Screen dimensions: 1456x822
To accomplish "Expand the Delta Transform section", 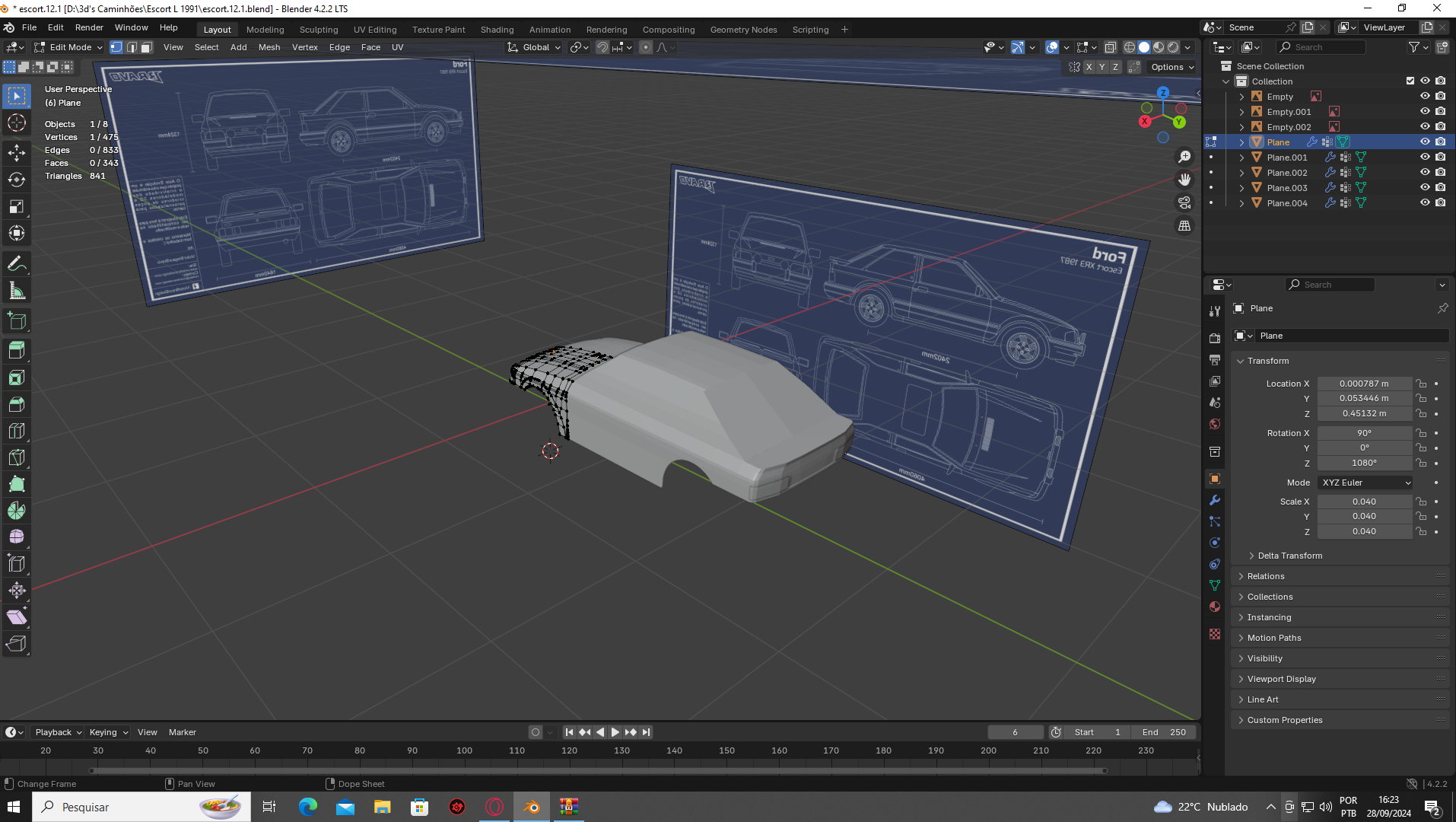I will click(1289, 556).
